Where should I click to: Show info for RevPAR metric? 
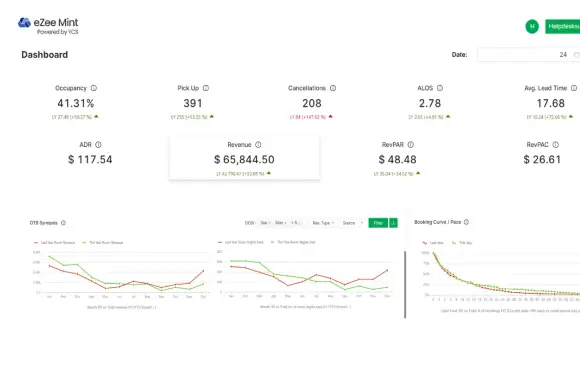click(411, 145)
